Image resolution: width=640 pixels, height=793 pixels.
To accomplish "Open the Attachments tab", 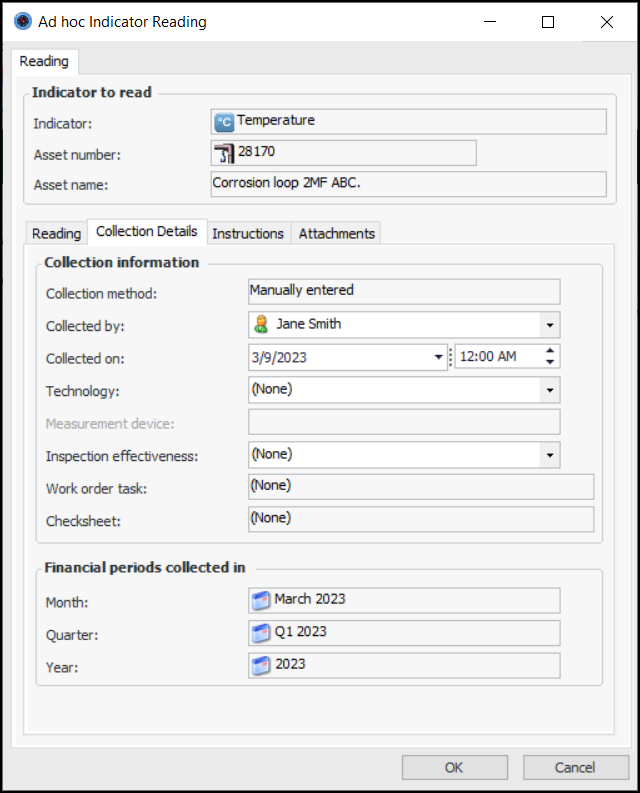I will pos(336,234).
